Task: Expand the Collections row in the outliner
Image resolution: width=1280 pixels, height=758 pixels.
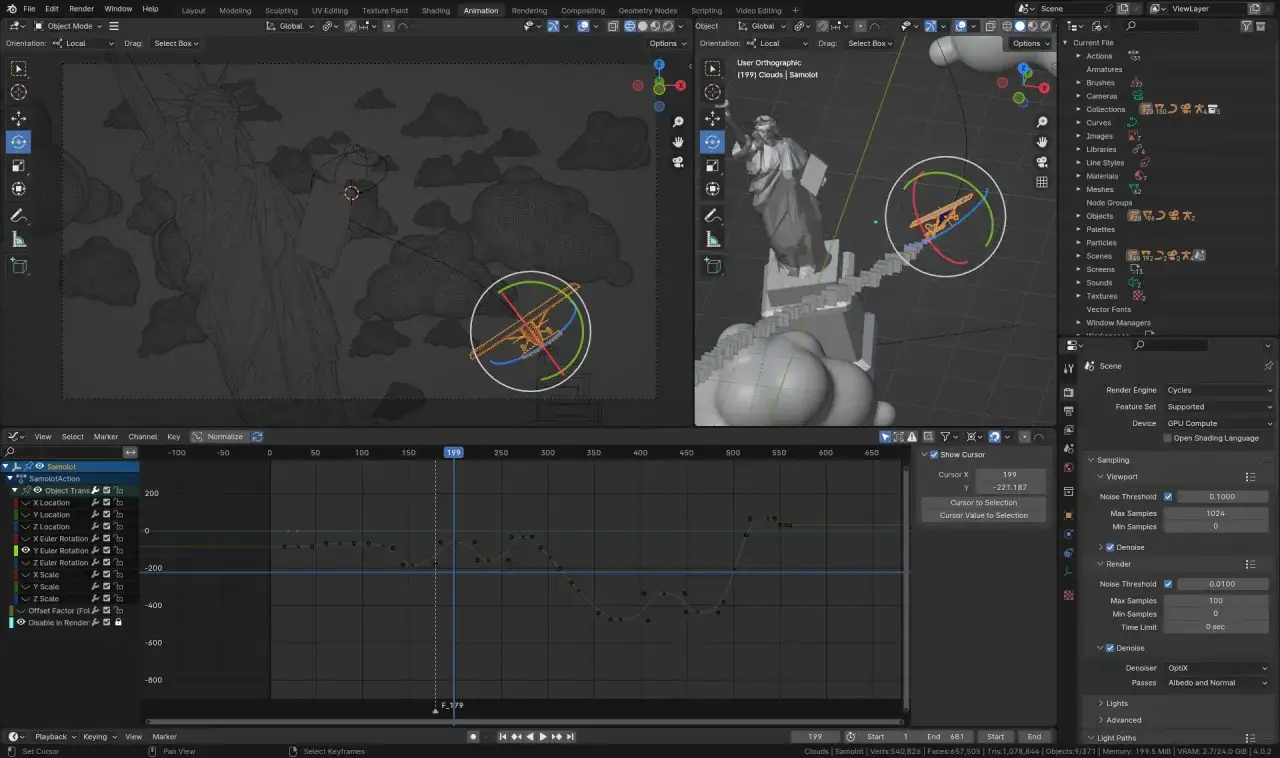Action: (1078, 109)
